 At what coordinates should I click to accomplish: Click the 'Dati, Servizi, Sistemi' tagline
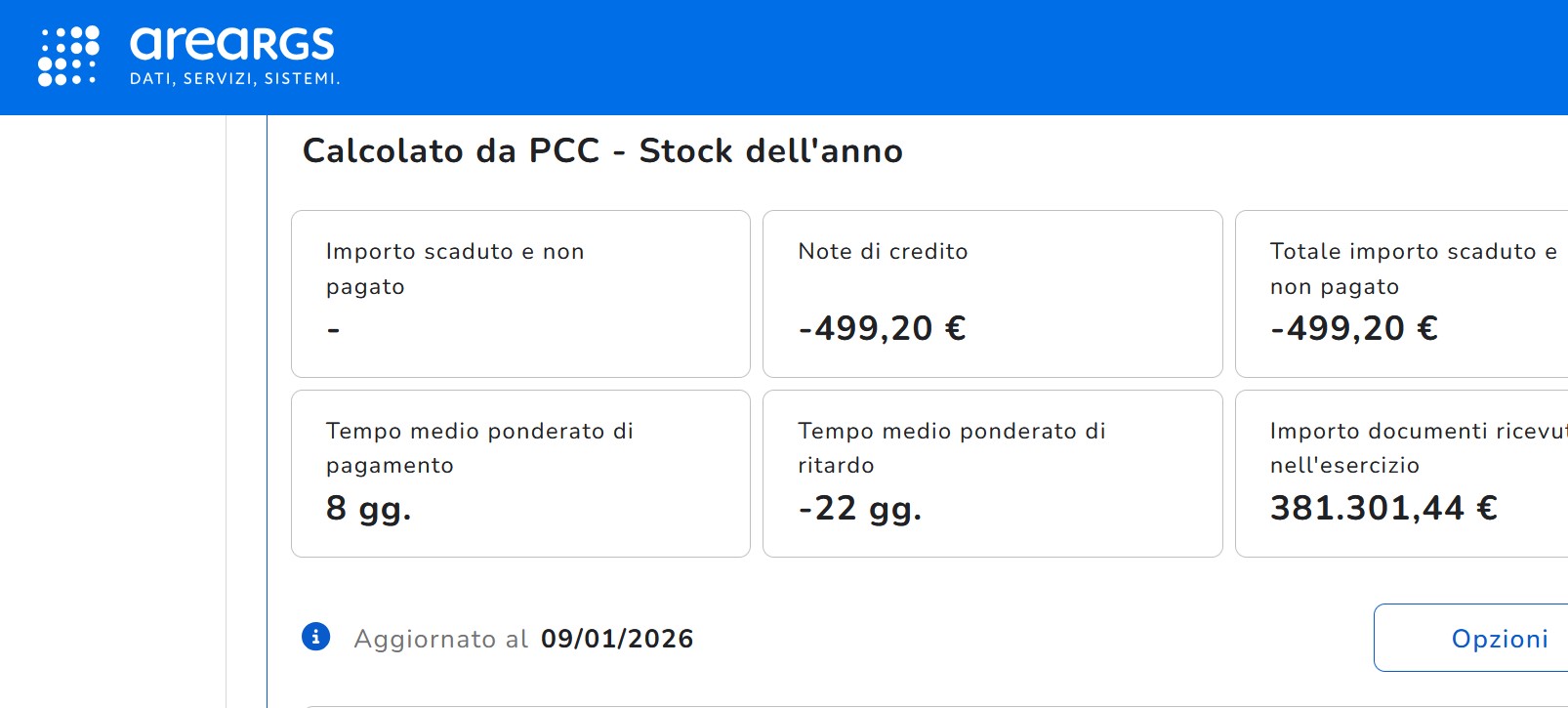point(234,79)
